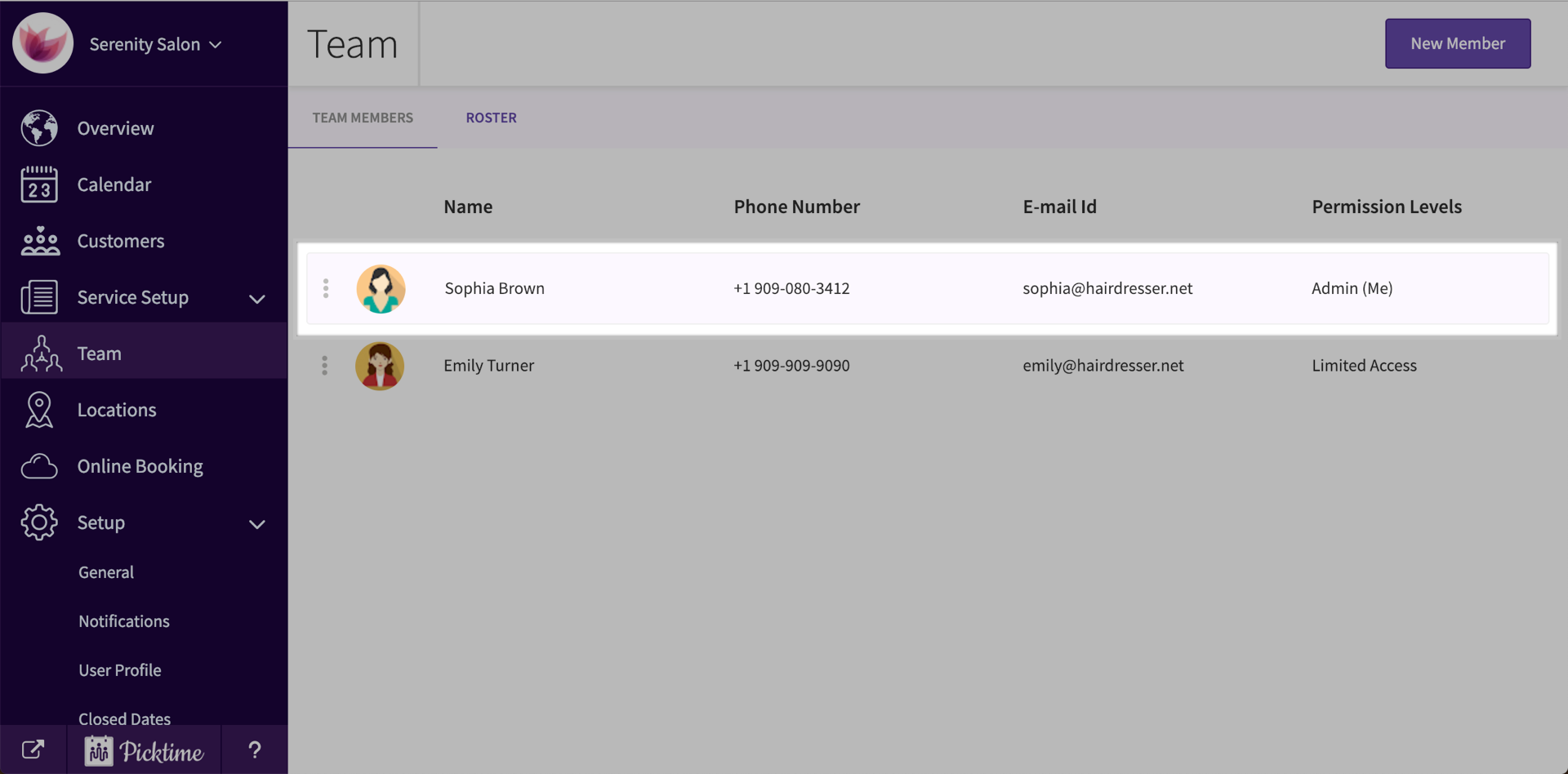1568x774 pixels.
Task: Click the question mark help icon
Action: pos(255,750)
